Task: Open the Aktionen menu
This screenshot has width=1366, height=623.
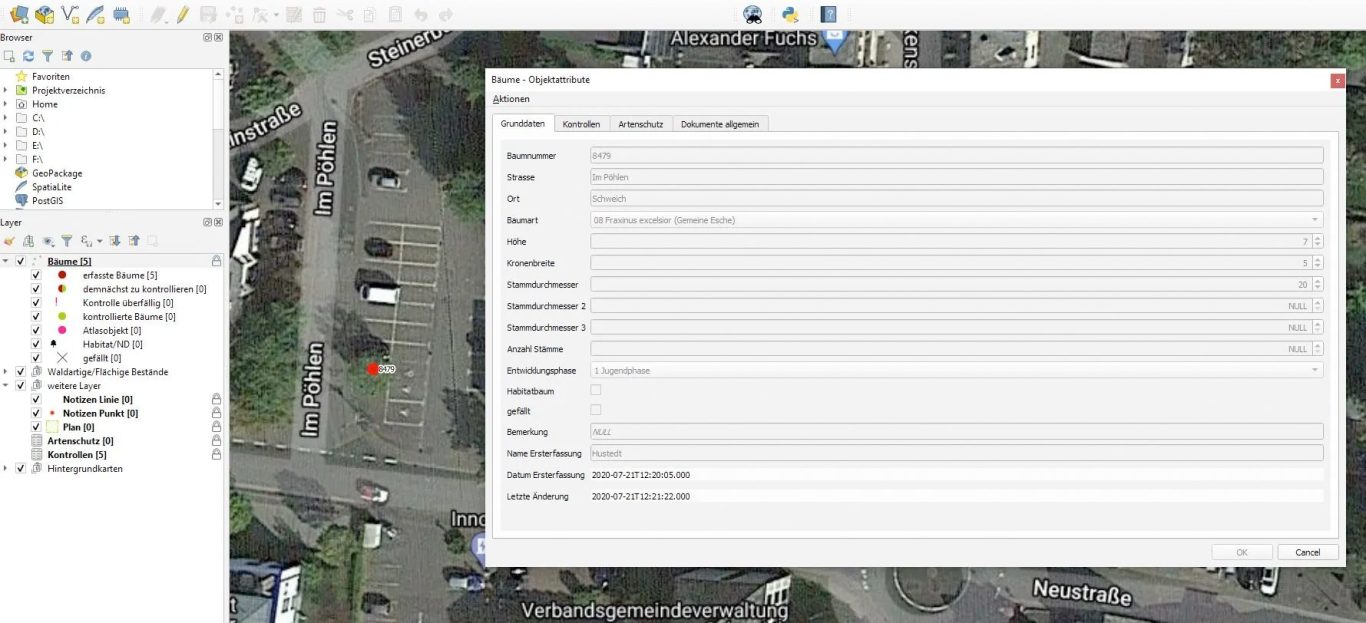Action: [x=511, y=99]
